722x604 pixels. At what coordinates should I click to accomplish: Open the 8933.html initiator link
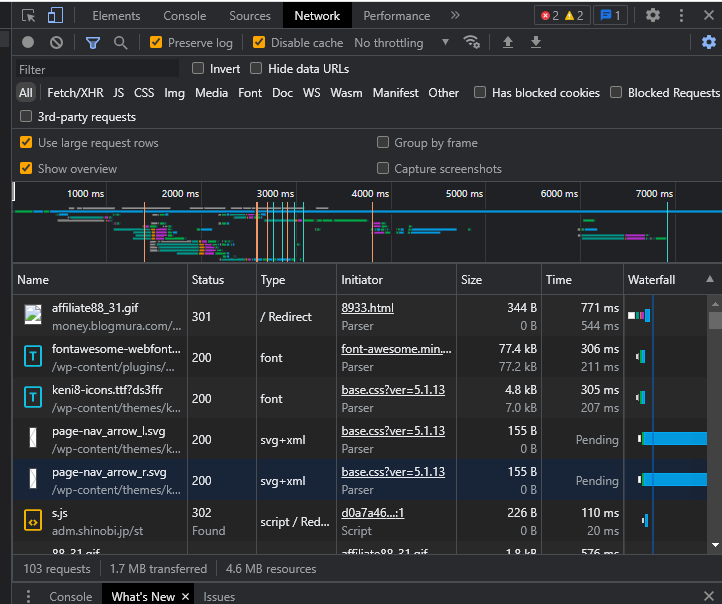pos(367,308)
